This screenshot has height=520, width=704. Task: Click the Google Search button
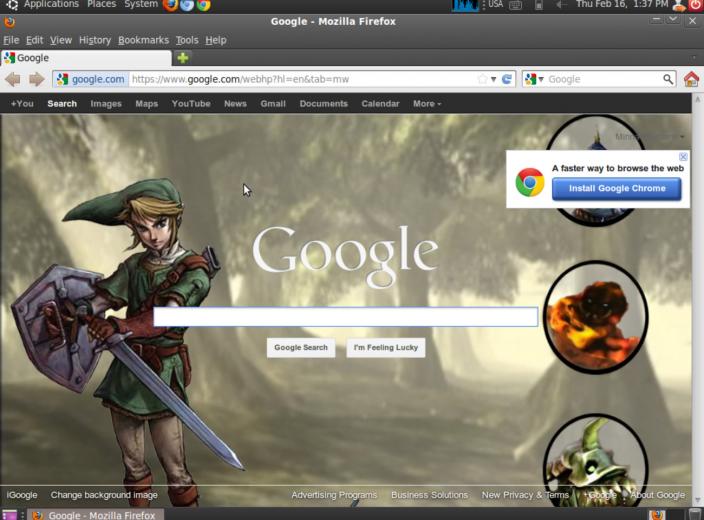(x=301, y=348)
